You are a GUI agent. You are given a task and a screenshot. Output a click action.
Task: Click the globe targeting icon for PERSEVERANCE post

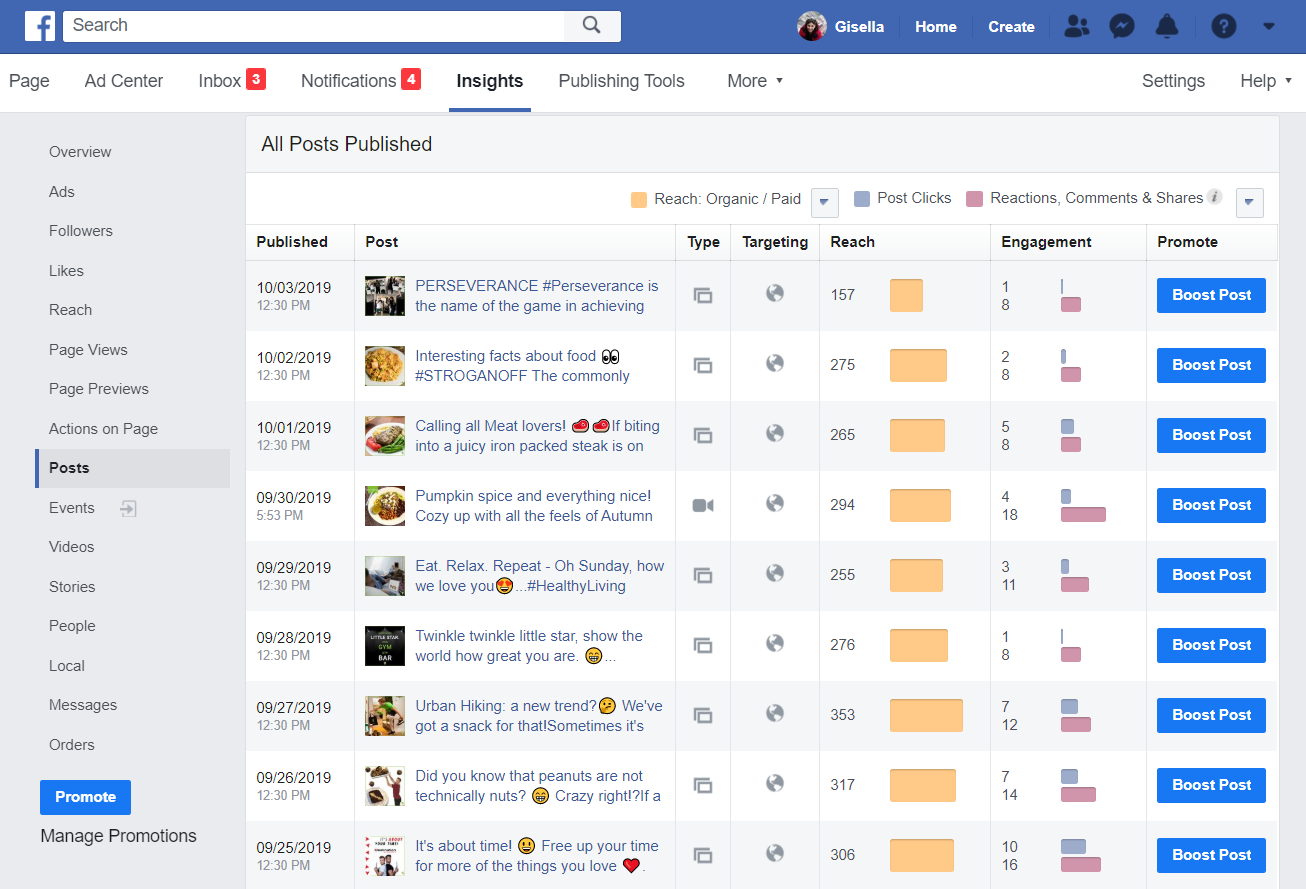[775, 293]
